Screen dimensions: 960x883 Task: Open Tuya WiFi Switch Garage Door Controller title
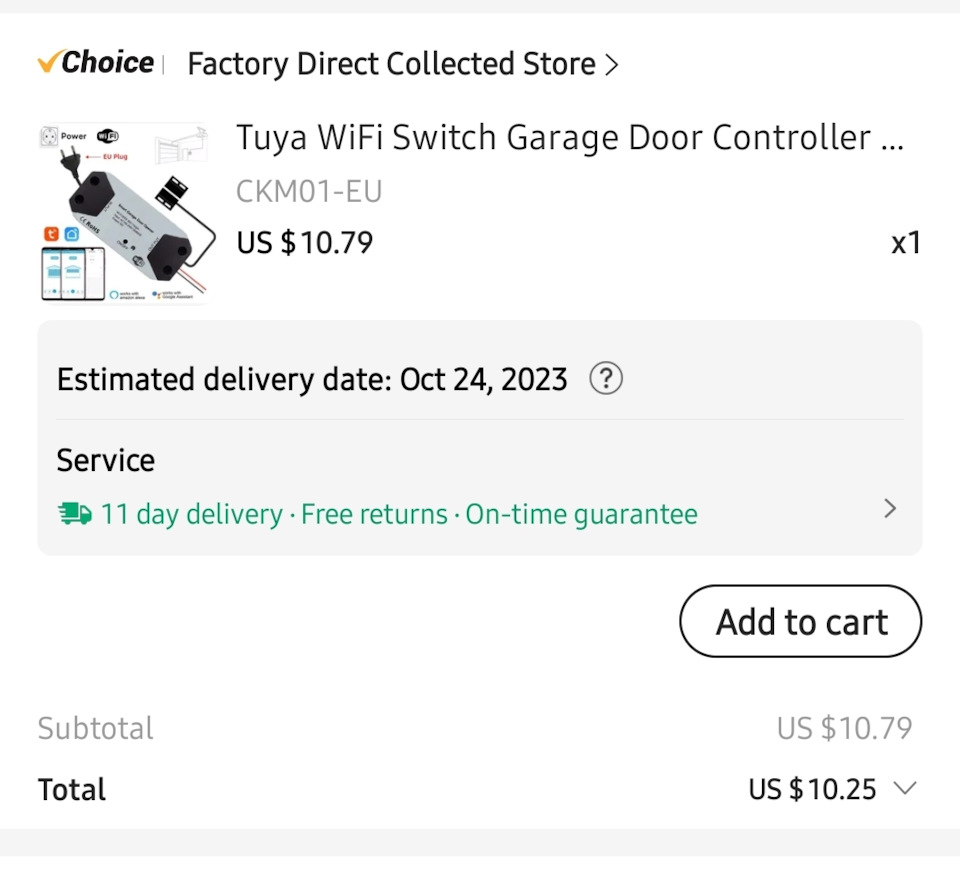569,138
